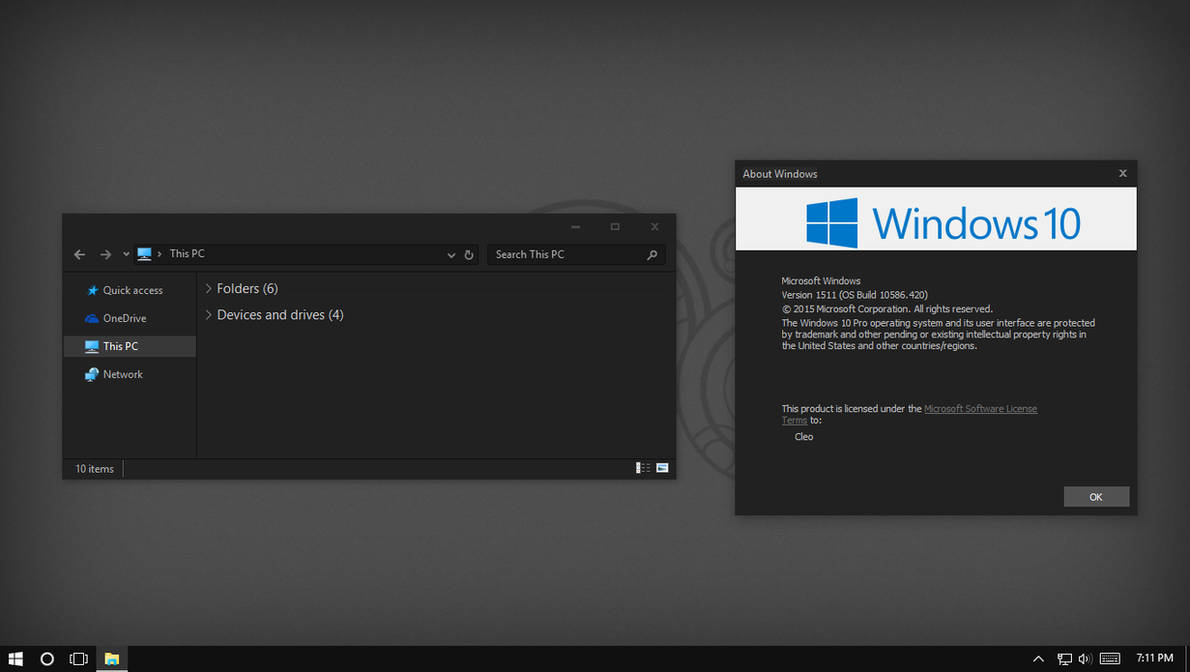Click the Network icon in navigation pane
This screenshot has height=672, width=1190.
tap(92, 374)
